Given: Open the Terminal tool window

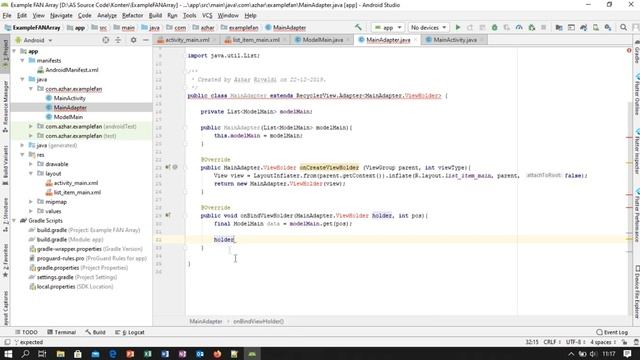Looking at the screenshot, I should (61, 332).
